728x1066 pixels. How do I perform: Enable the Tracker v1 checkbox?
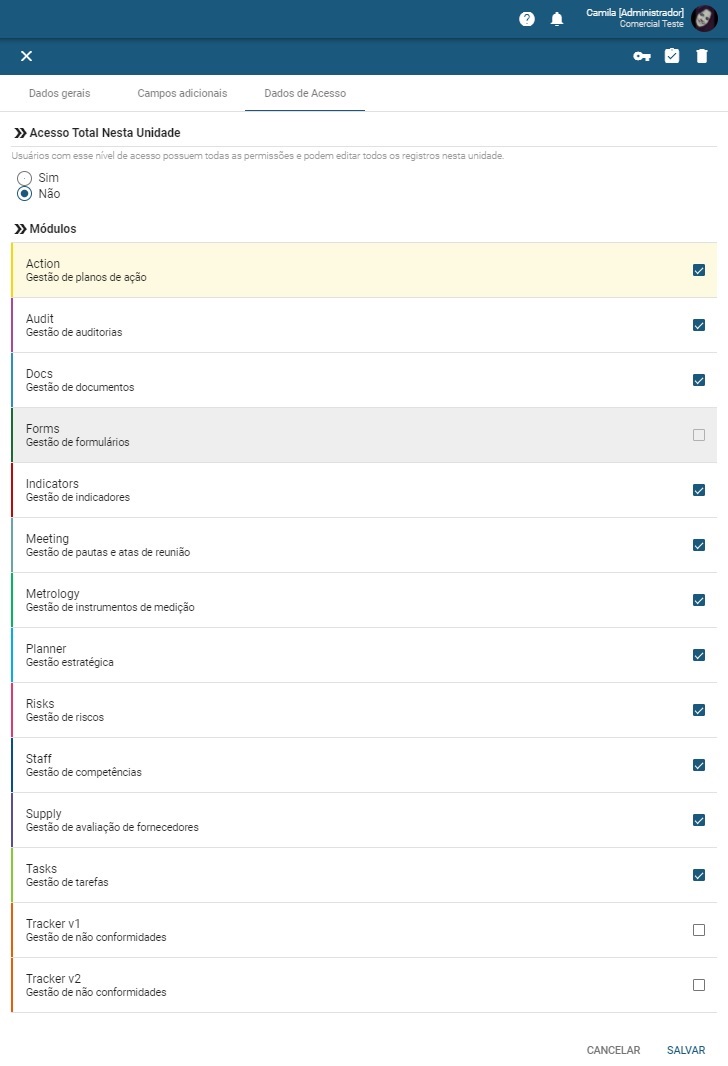coord(699,930)
